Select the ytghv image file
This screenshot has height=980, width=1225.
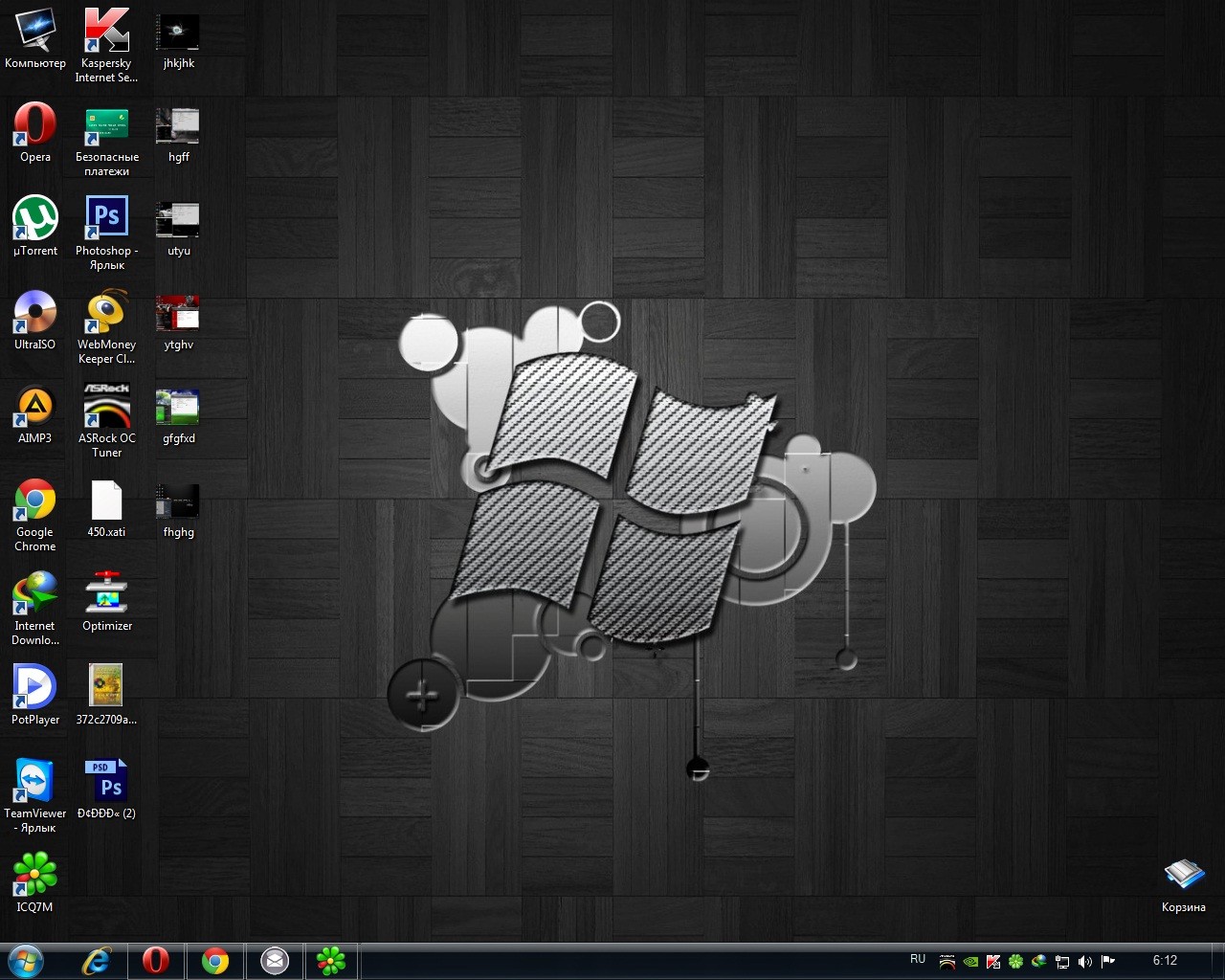[178, 322]
